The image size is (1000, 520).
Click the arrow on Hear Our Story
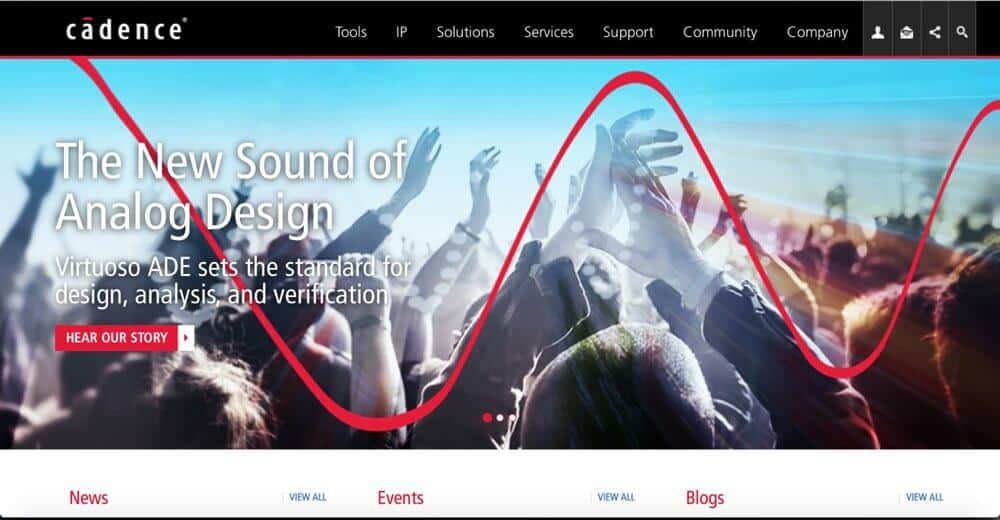pyautogui.click(x=186, y=338)
